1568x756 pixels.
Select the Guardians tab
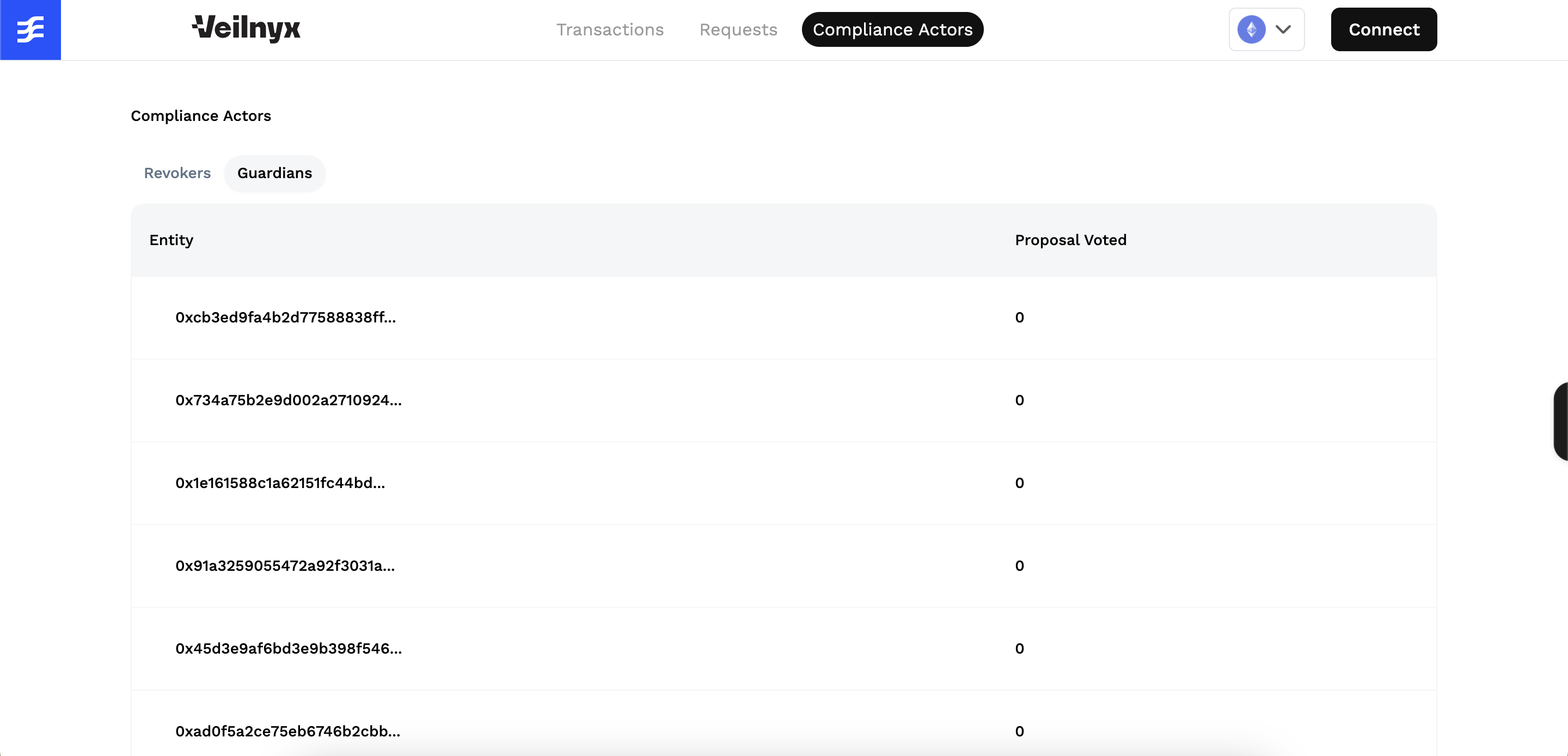274,173
